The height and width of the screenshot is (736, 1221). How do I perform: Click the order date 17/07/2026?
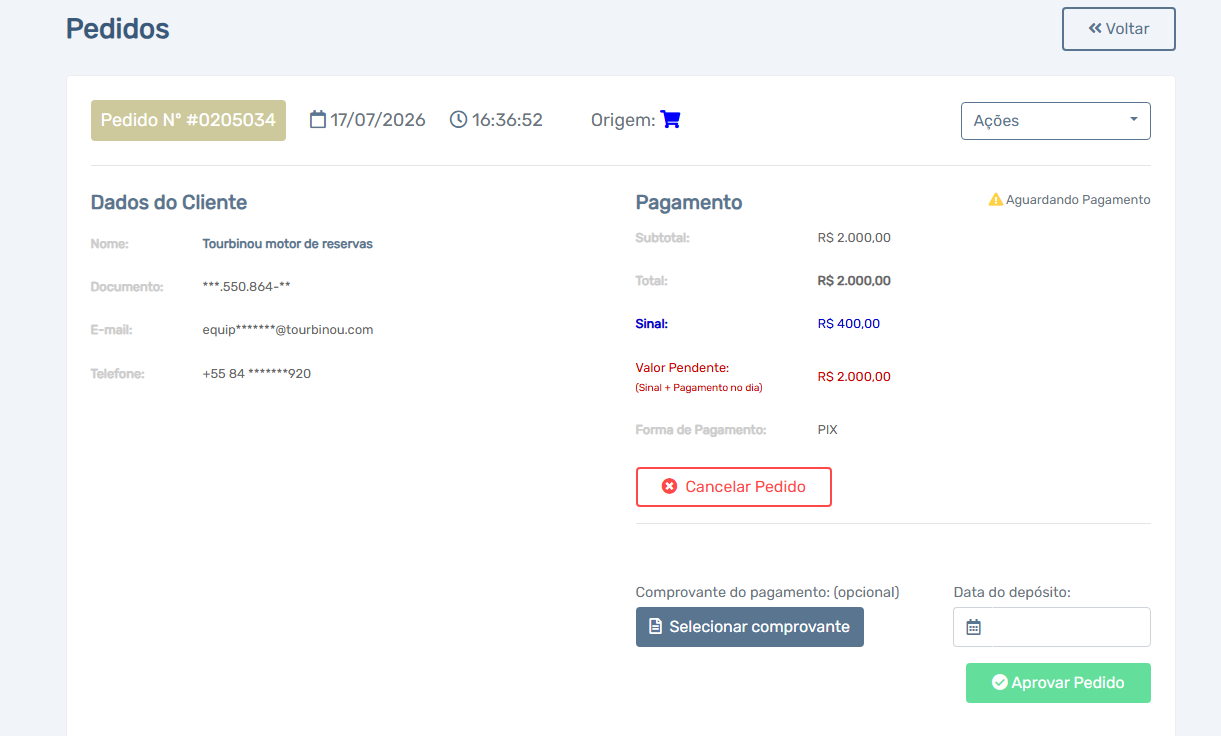click(378, 120)
